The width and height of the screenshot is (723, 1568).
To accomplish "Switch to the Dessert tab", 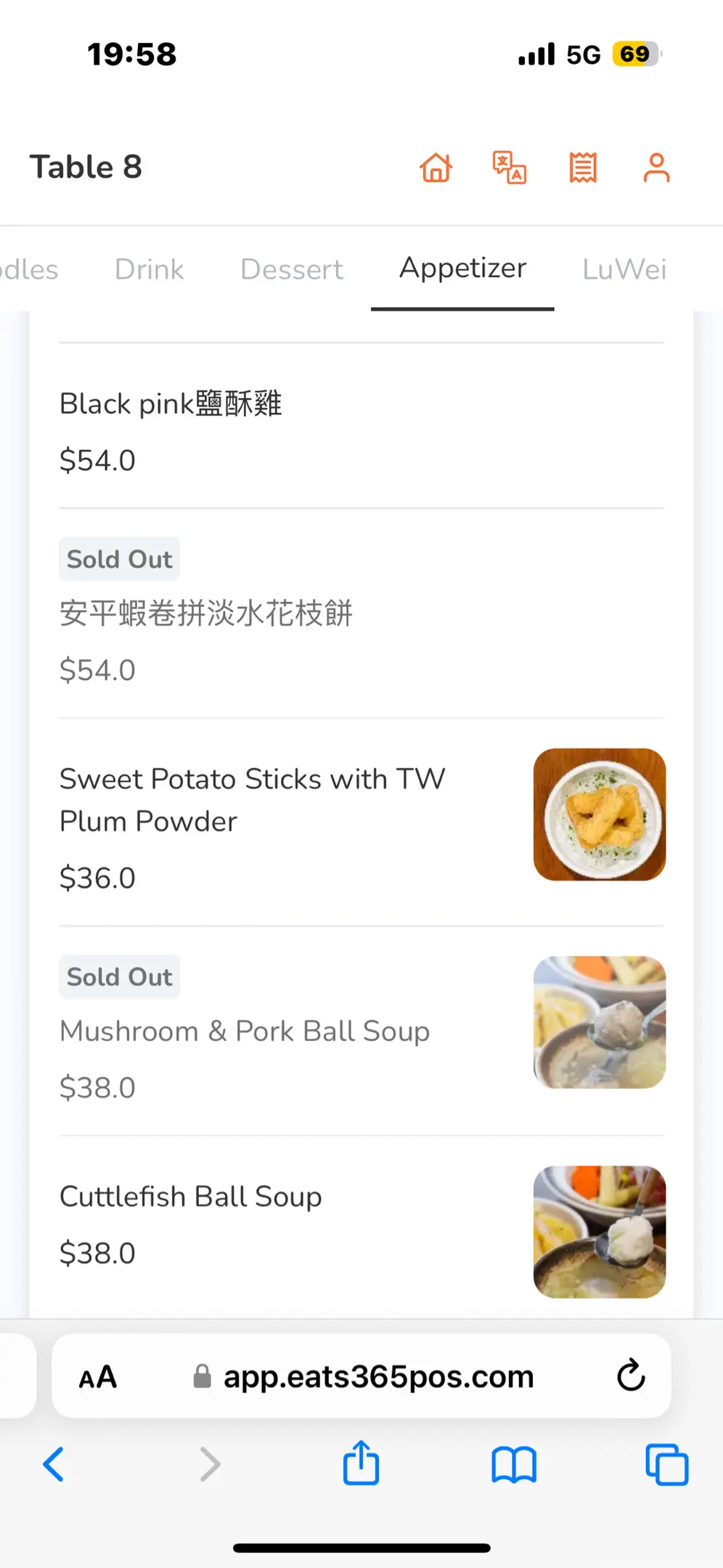I will tap(292, 270).
